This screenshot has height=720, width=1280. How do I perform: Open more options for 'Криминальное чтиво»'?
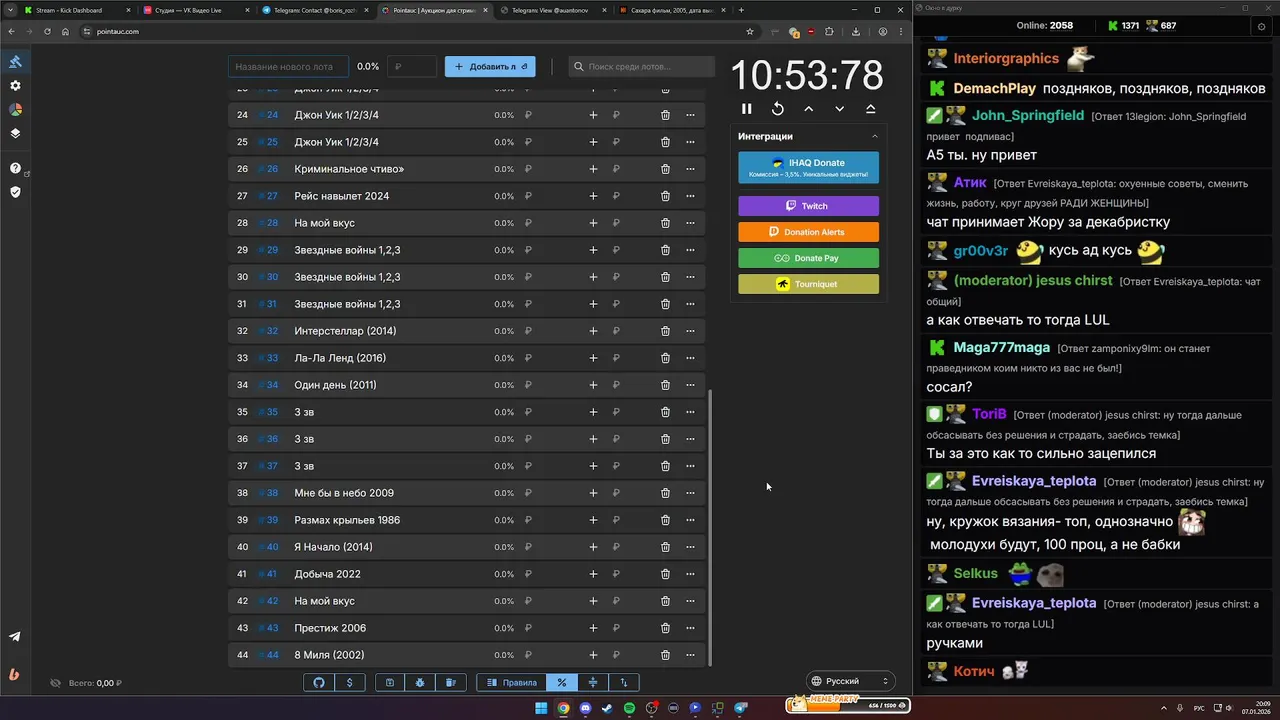[x=690, y=169]
